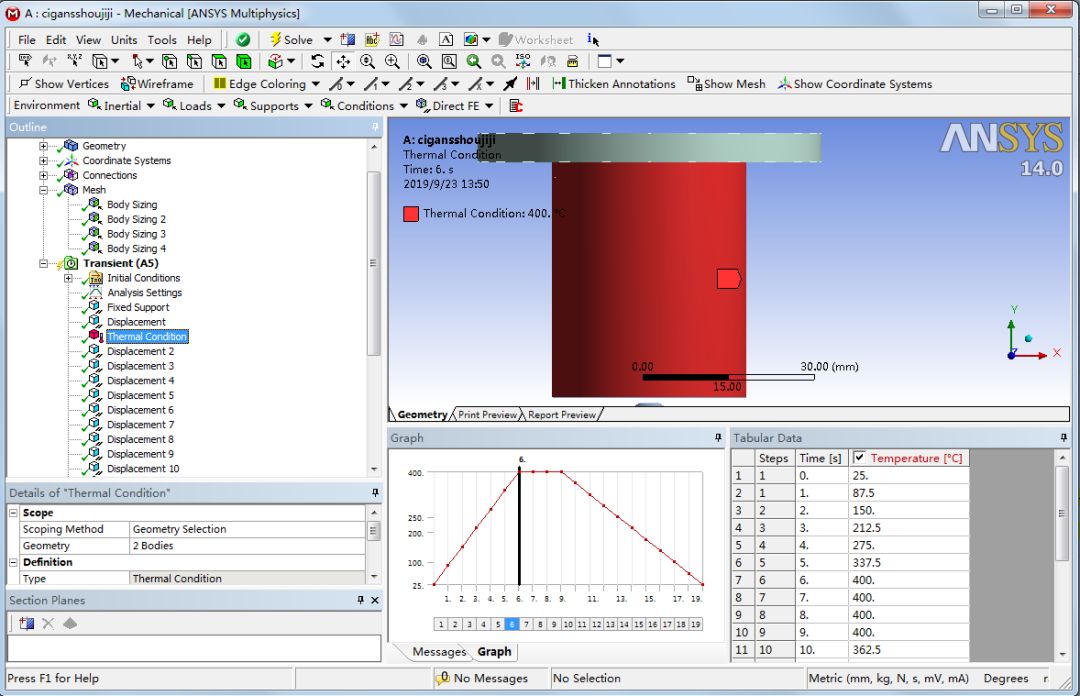Screen dimensions: 1080x696
Task: Open the Solve dropdown arrow
Action: [327, 40]
